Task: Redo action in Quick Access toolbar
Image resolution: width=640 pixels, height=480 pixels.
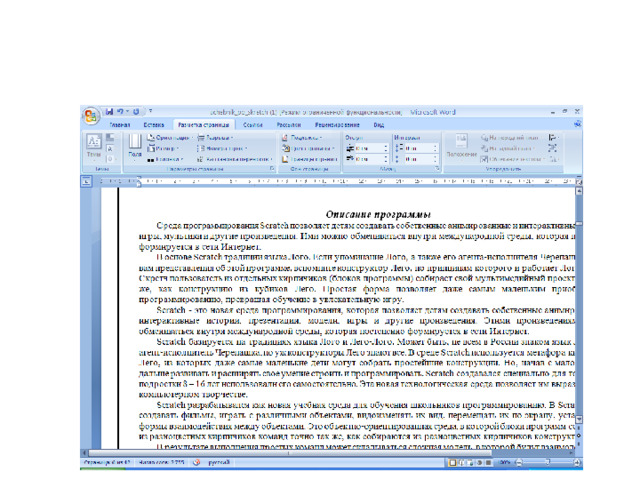Action: (x=136, y=111)
